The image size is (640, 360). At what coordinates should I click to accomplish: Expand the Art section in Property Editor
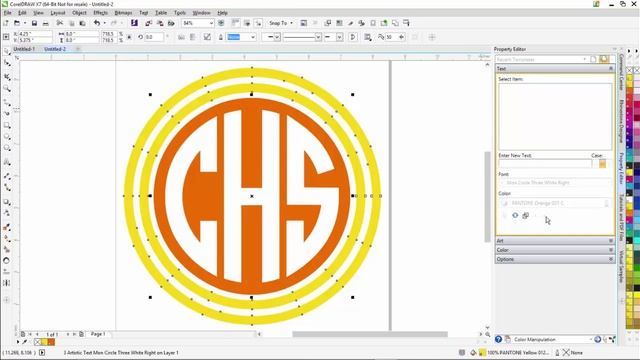click(x=611, y=241)
